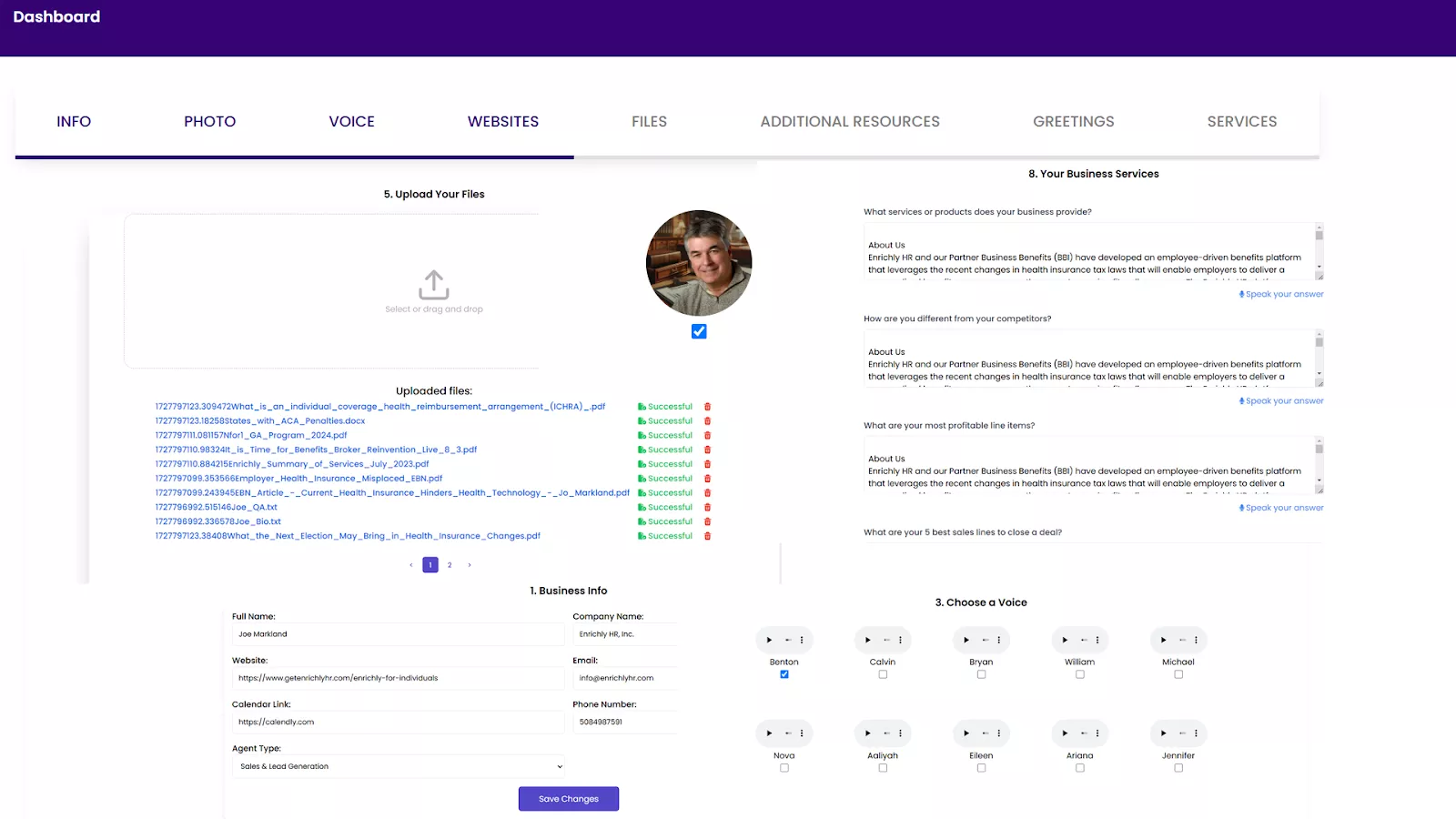Viewport: 1456px width, 819px height.
Task: Play the Jennifer voice preview
Action: [1163, 733]
